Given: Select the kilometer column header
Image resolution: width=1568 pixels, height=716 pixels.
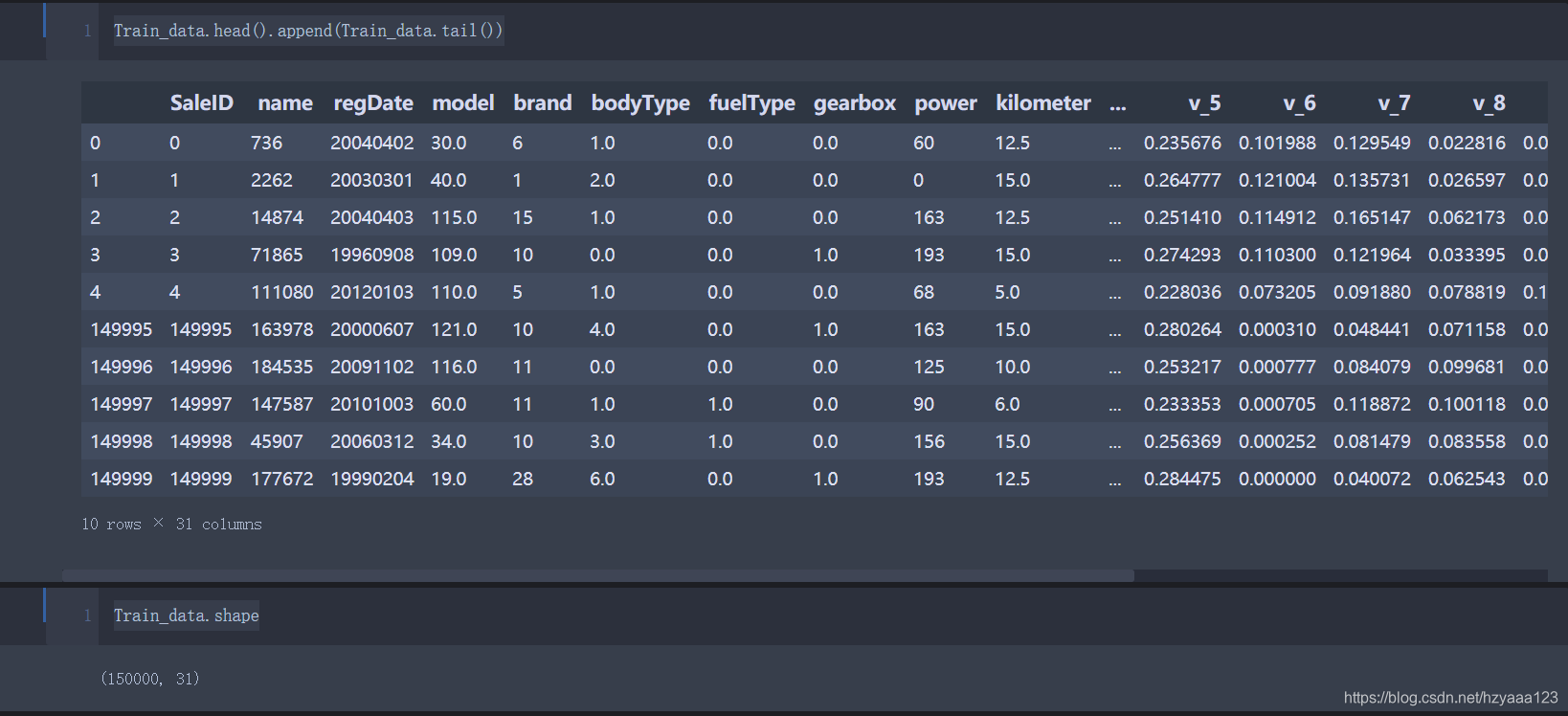Looking at the screenshot, I should (1043, 103).
